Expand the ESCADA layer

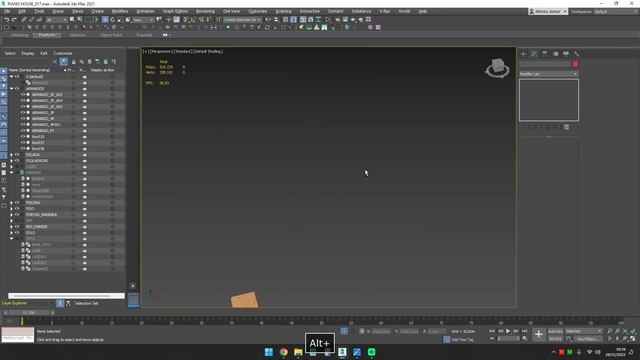(11, 155)
